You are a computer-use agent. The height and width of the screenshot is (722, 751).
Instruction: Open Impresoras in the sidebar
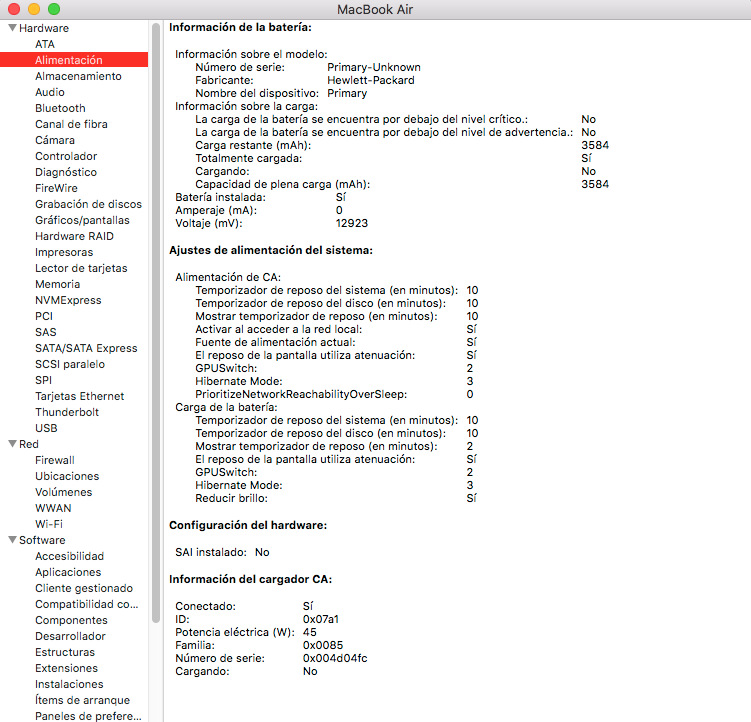(x=64, y=252)
